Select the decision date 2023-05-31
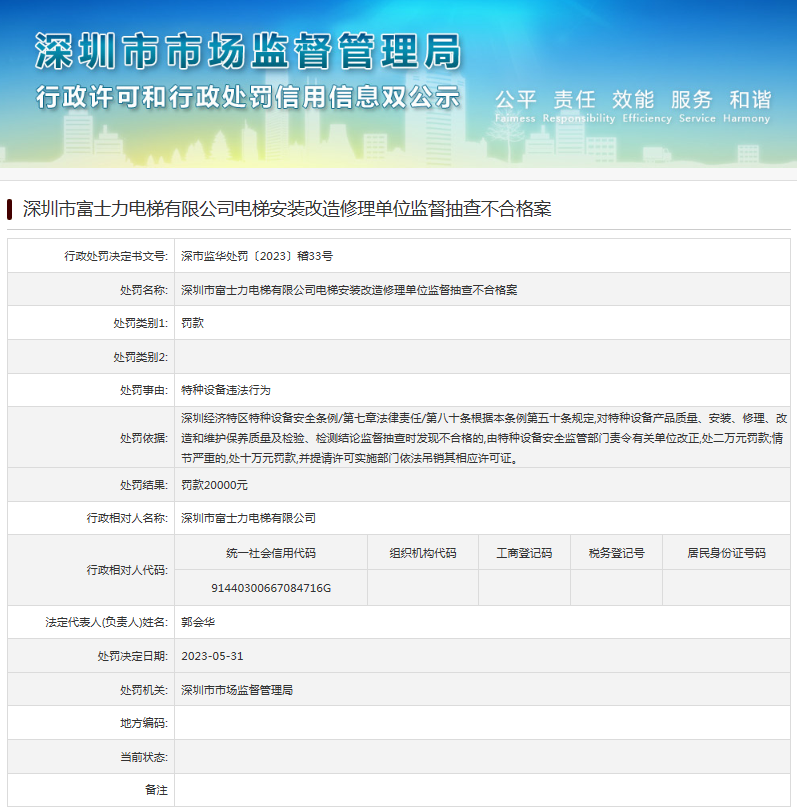 (x=212, y=656)
